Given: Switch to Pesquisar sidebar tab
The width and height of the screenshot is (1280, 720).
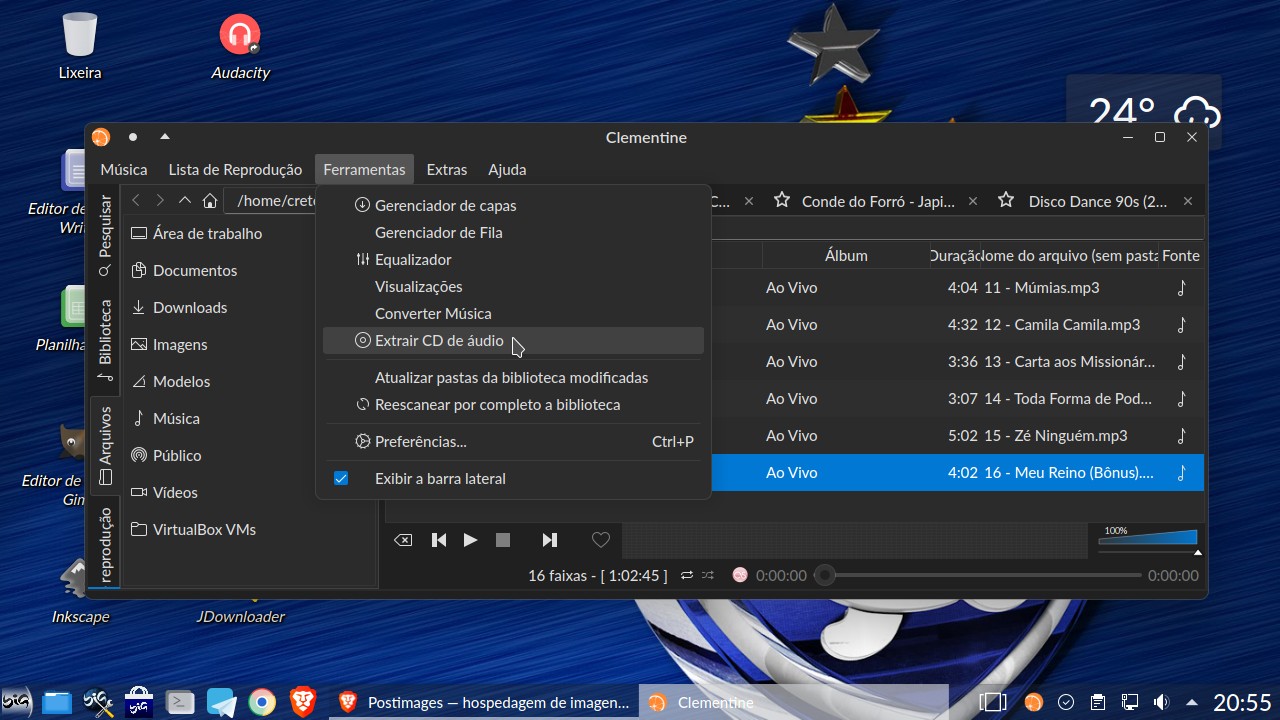Looking at the screenshot, I should [105, 236].
